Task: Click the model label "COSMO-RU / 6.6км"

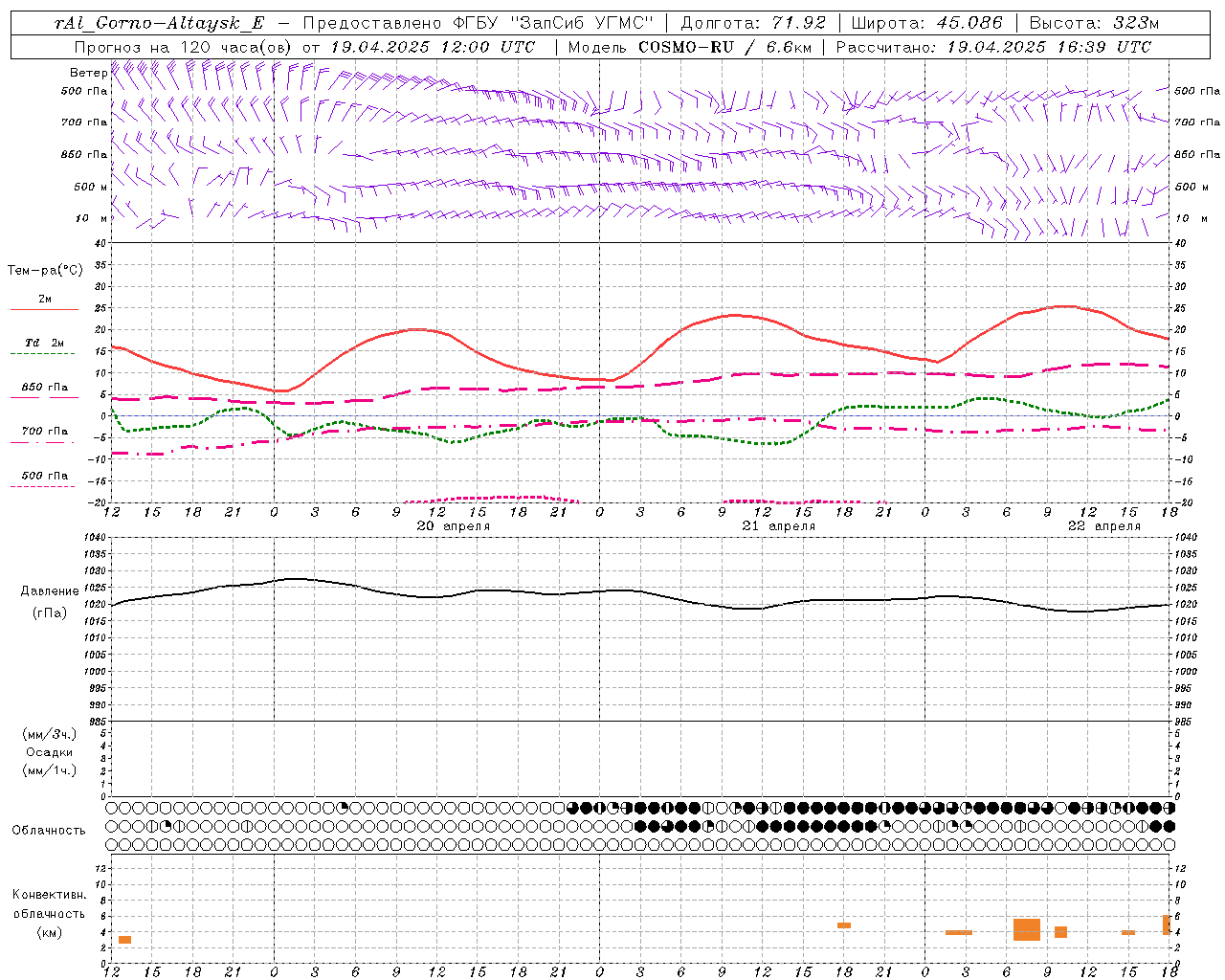Action: [724, 47]
